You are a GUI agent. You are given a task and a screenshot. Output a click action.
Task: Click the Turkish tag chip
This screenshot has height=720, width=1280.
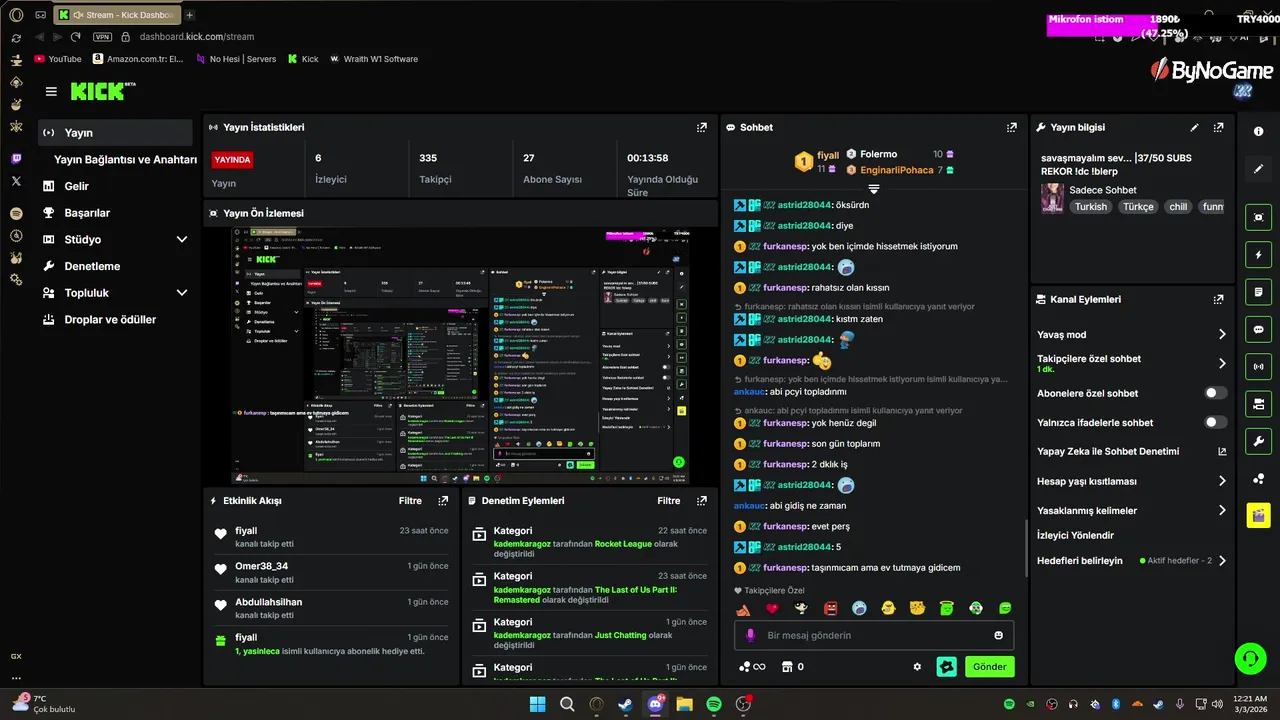coord(1091,207)
